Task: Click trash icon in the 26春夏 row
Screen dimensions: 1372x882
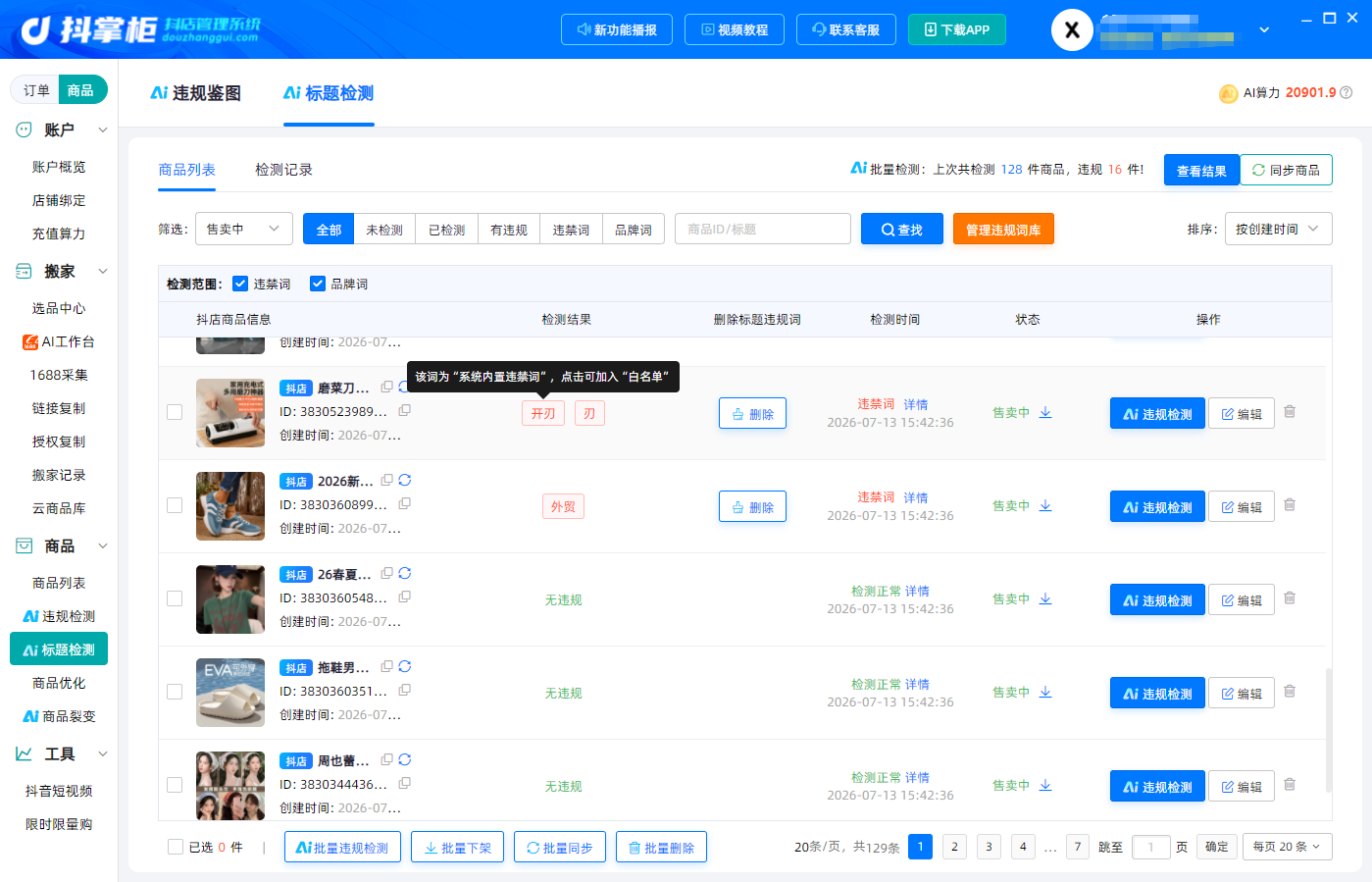Action: (1290, 598)
